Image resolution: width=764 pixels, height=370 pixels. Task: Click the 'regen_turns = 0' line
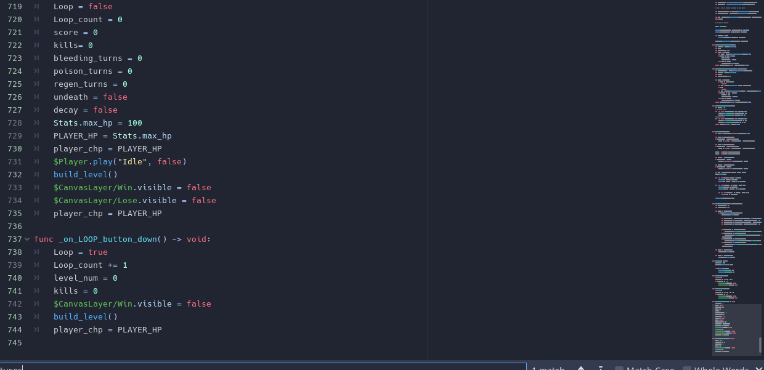(x=90, y=84)
